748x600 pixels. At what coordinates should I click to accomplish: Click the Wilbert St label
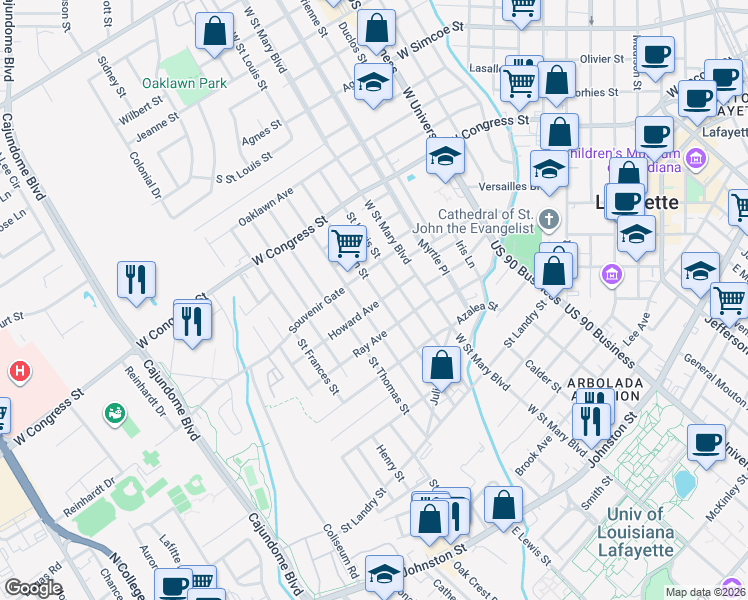(141, 110)
